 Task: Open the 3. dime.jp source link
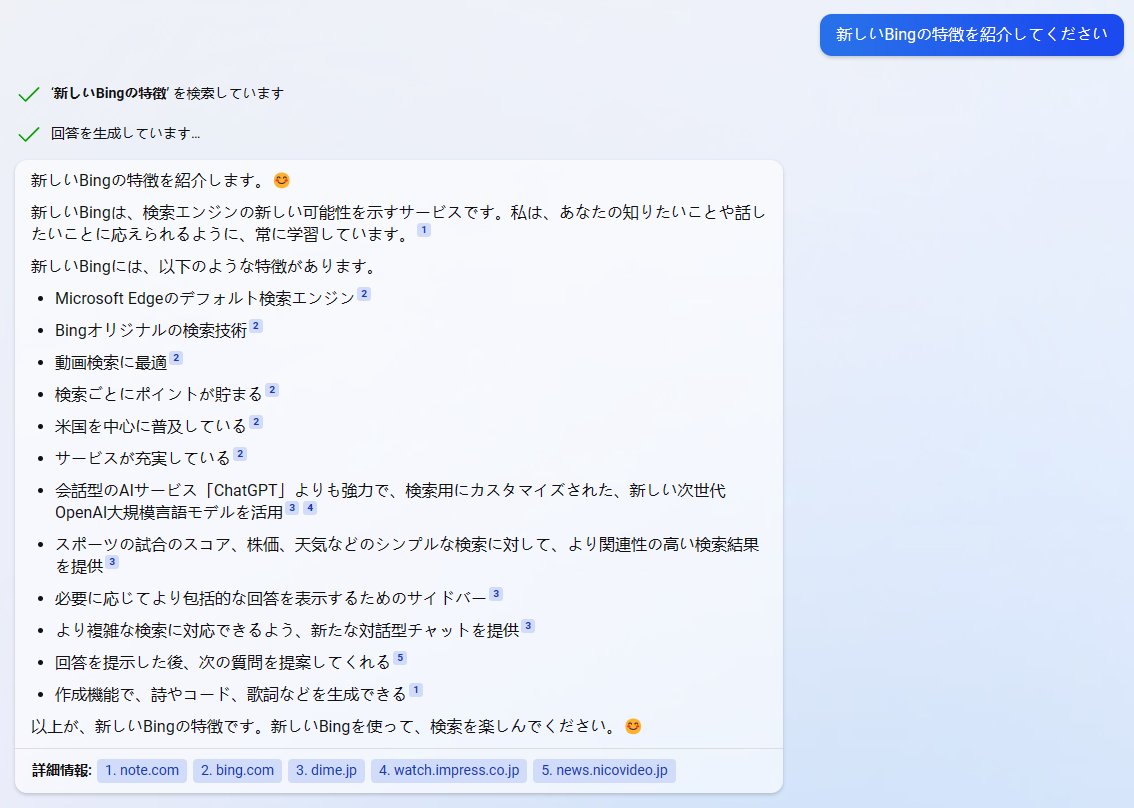point(326,770)
